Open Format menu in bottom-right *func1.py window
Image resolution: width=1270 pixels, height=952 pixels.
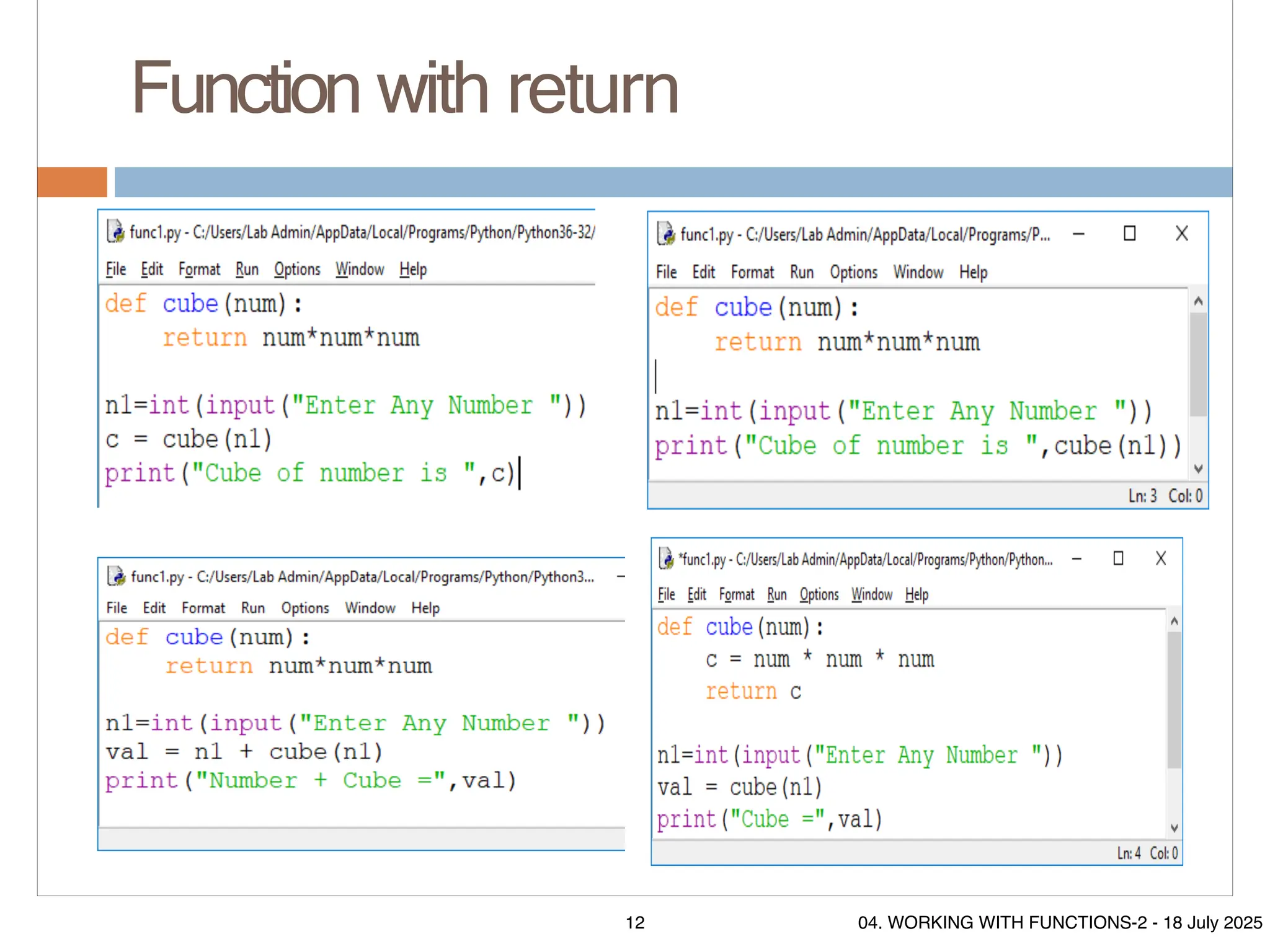click(x=737, y=594)
